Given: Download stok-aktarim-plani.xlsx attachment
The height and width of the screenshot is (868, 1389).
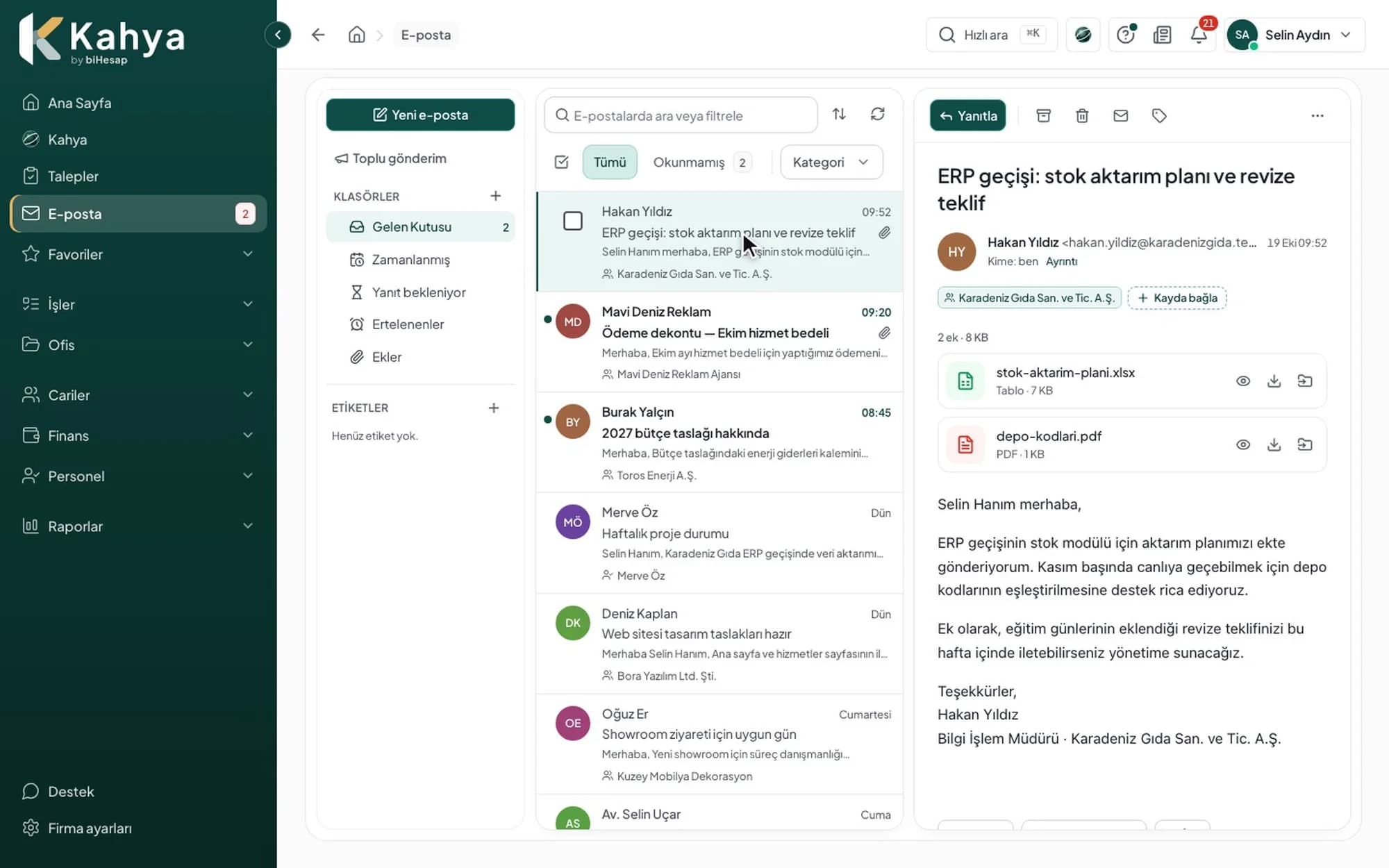Looking at the screenshot, I should pos(1274,381).
